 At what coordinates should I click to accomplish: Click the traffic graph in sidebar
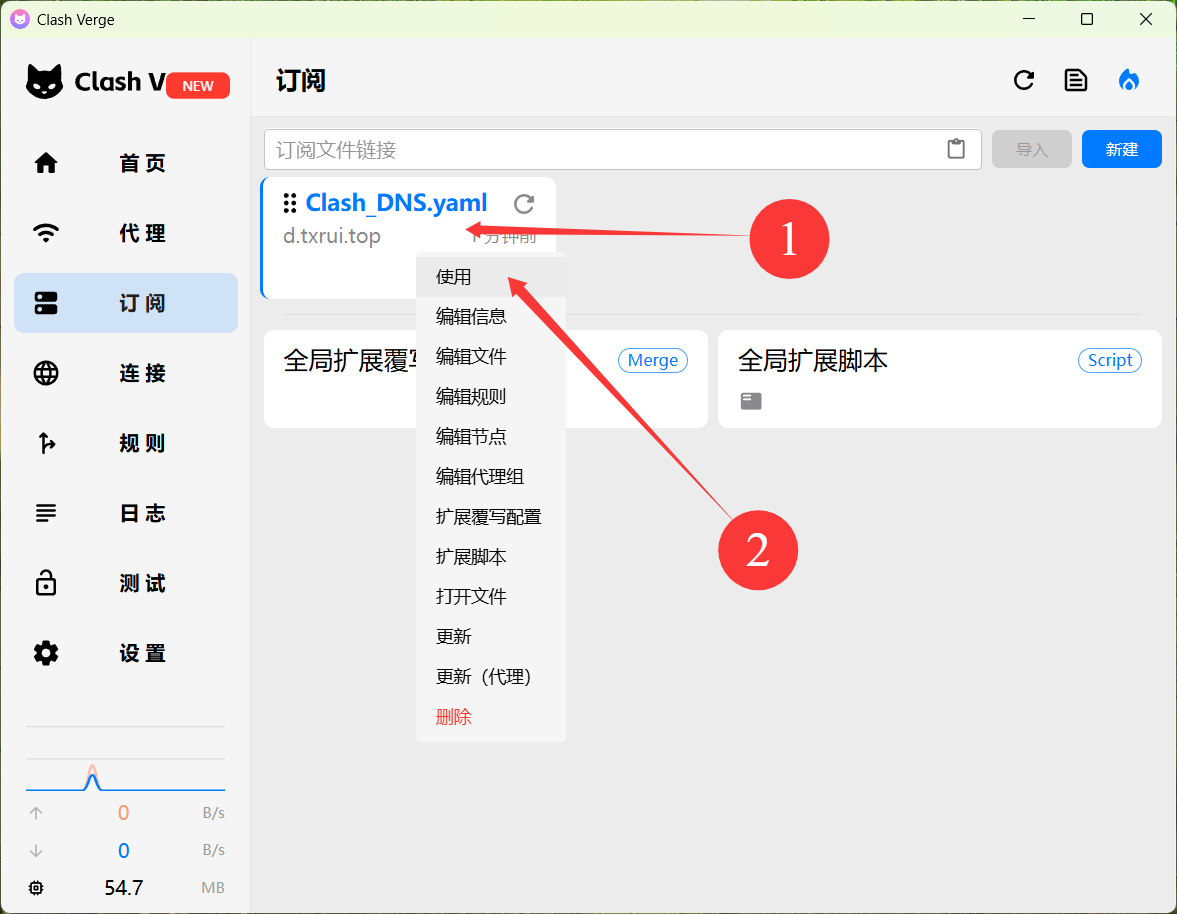click(x=125, y=774)
